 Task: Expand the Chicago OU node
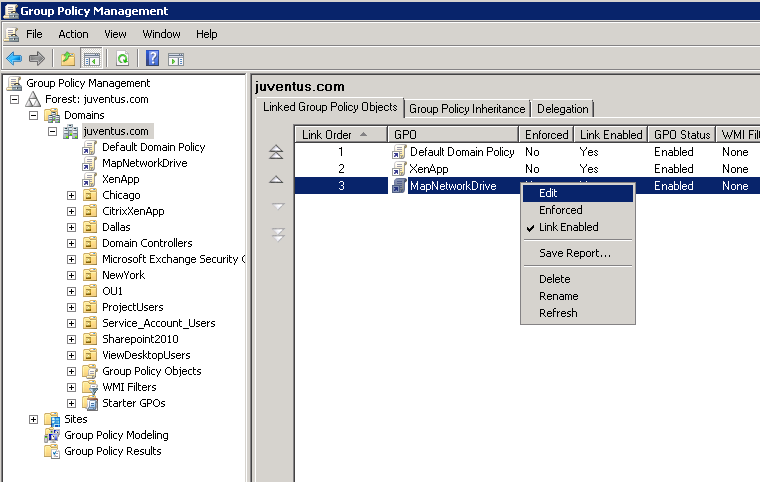71,195
